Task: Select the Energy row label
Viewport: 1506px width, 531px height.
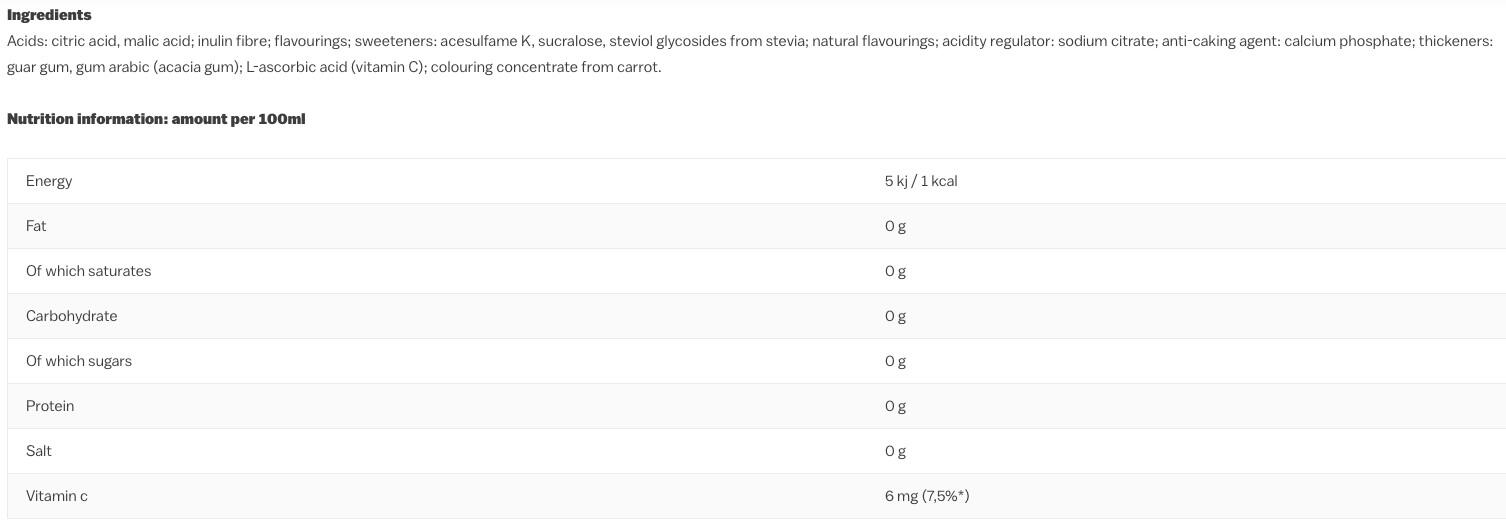Action: click(49, 181)
